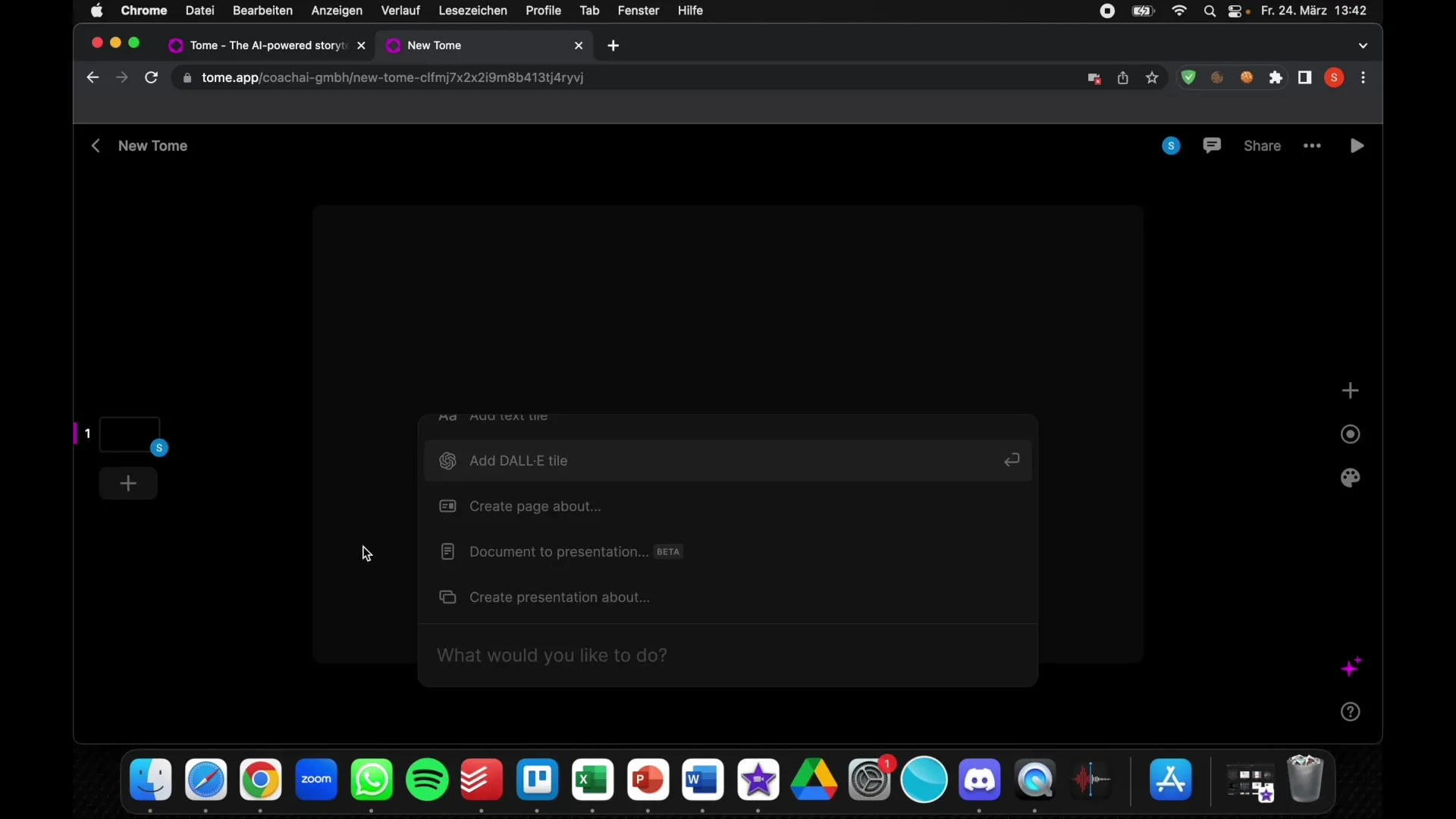
Task: Select 'Create page about...' option
Action: [535, 506]
